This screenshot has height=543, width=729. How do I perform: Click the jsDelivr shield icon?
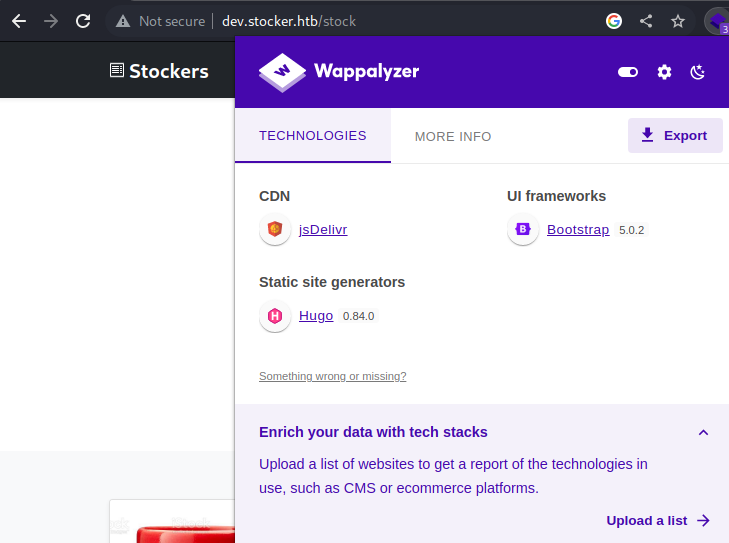pyautogui.click(x=275, y=229)
